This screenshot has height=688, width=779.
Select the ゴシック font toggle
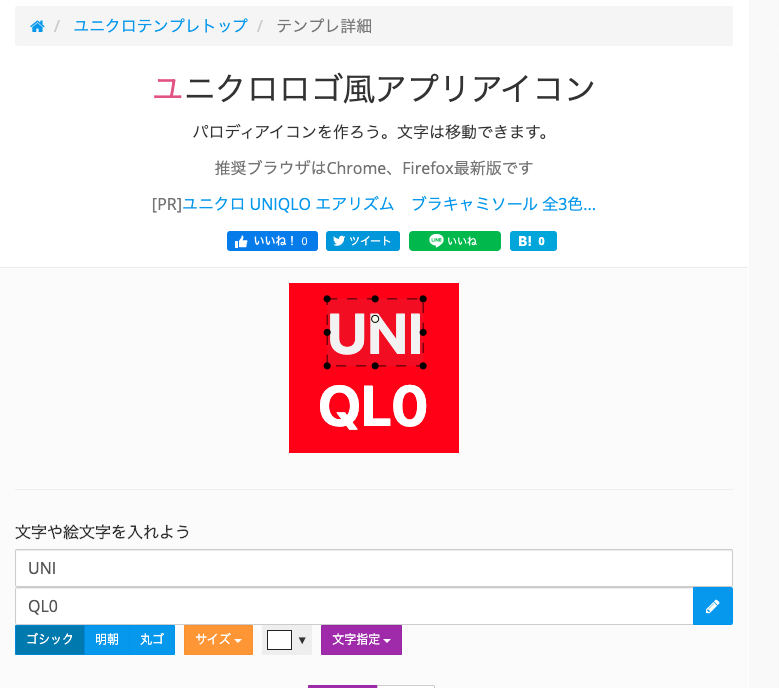pyautogui.click(x=50, y=640)
